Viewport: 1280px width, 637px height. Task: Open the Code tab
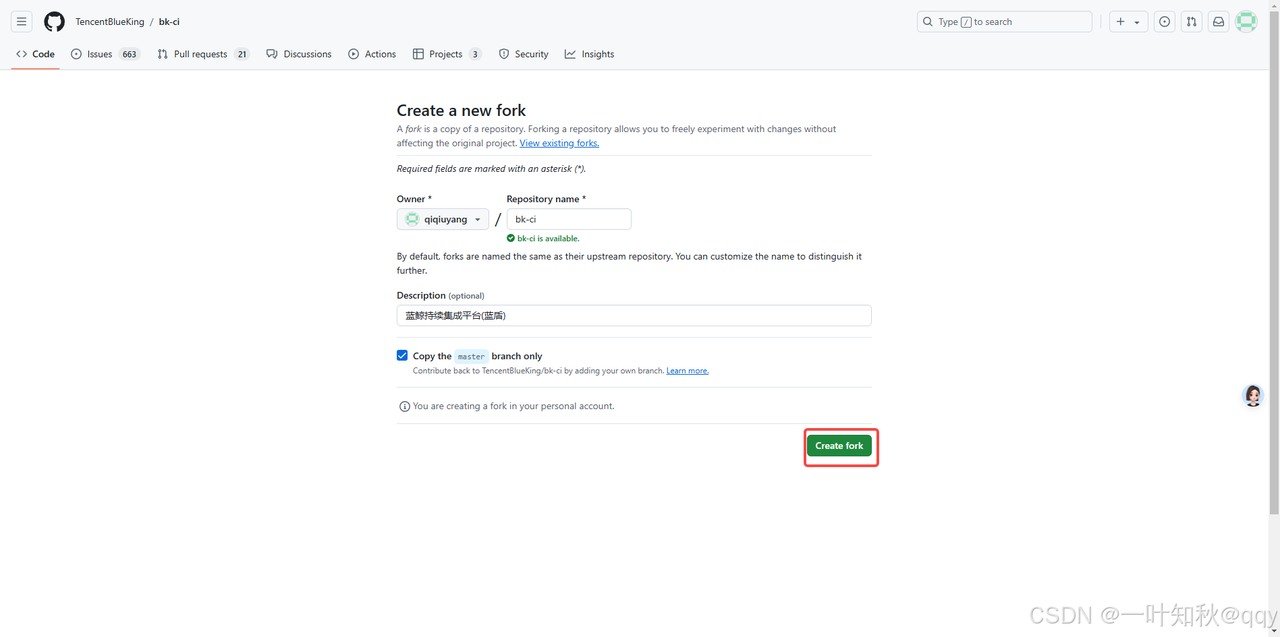[35, 54]
